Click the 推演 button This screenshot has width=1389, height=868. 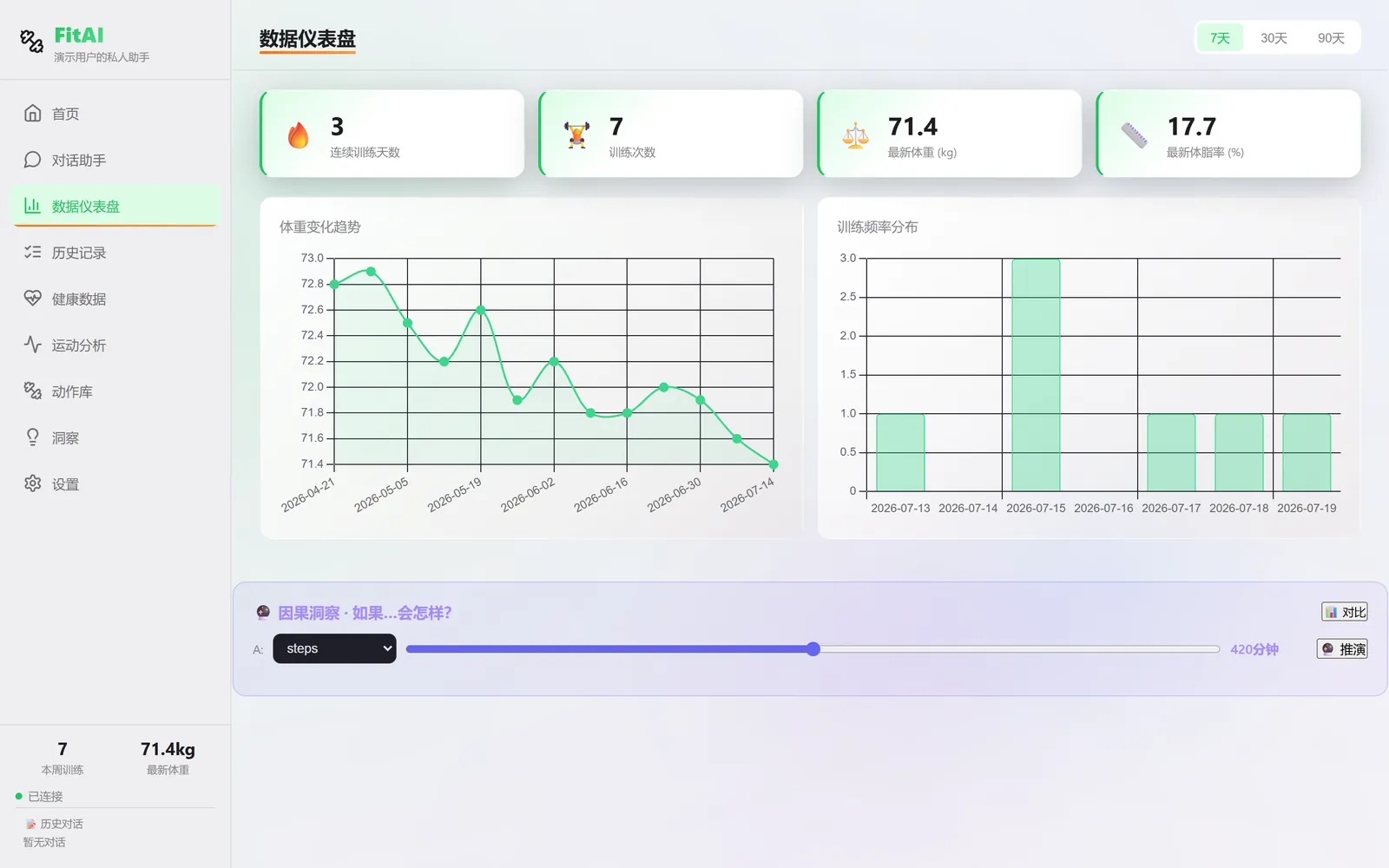point(1342,648)
